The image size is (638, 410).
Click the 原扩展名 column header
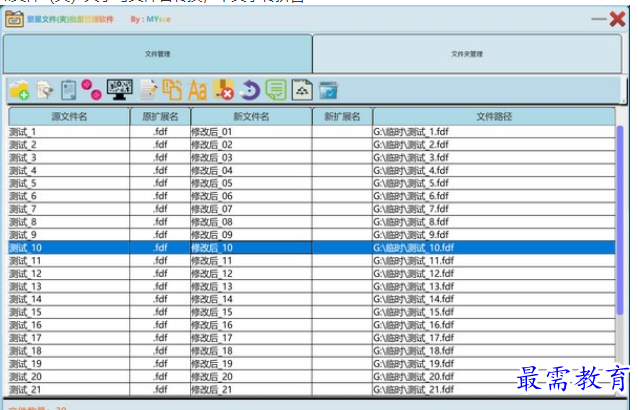(x=160, y=117)
